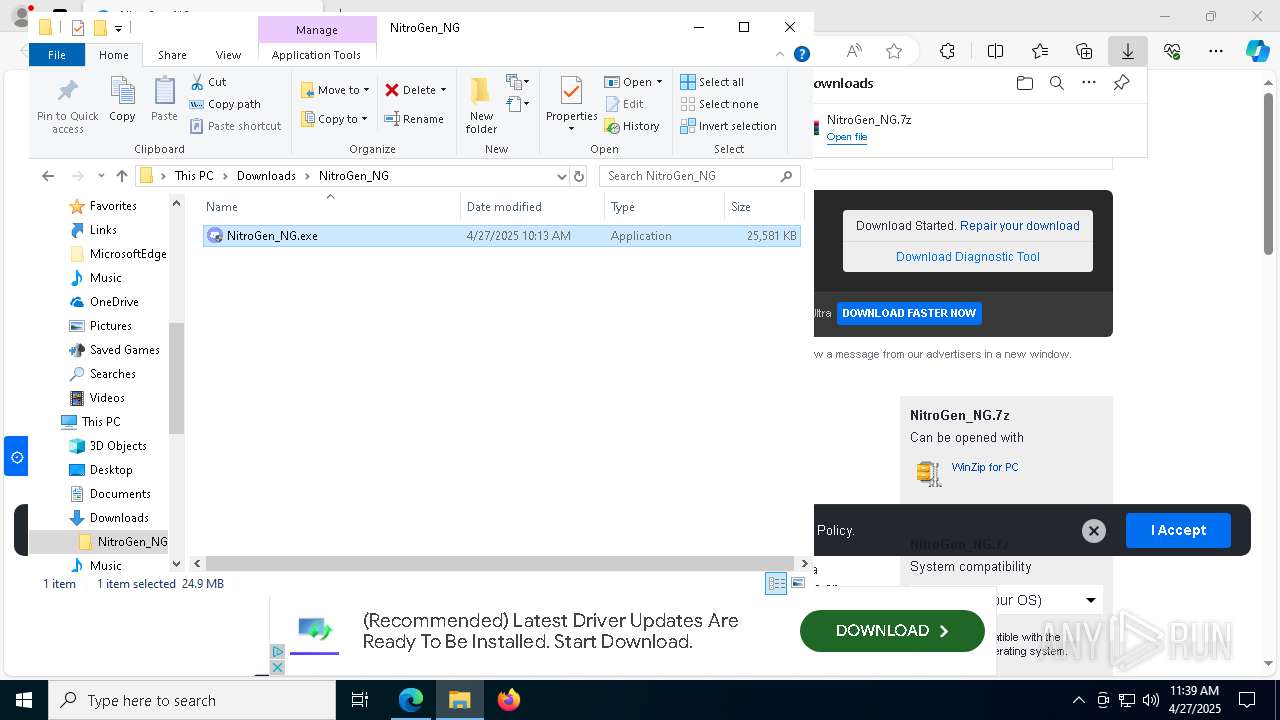Expand the Open dropdown in ribbon

(659, 82)
